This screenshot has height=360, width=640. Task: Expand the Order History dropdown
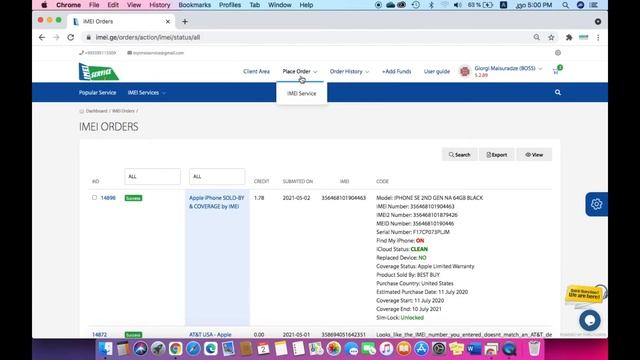coord(349,71)
